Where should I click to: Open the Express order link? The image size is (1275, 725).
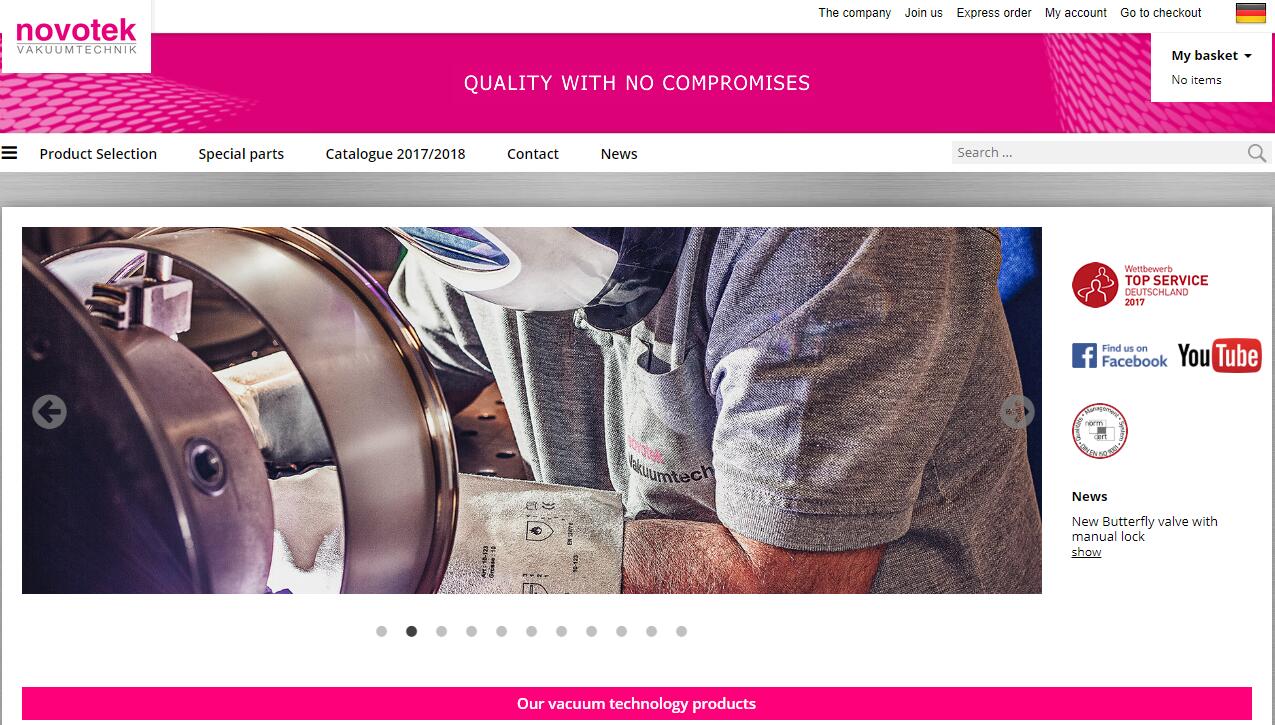(x=994, y=13)
